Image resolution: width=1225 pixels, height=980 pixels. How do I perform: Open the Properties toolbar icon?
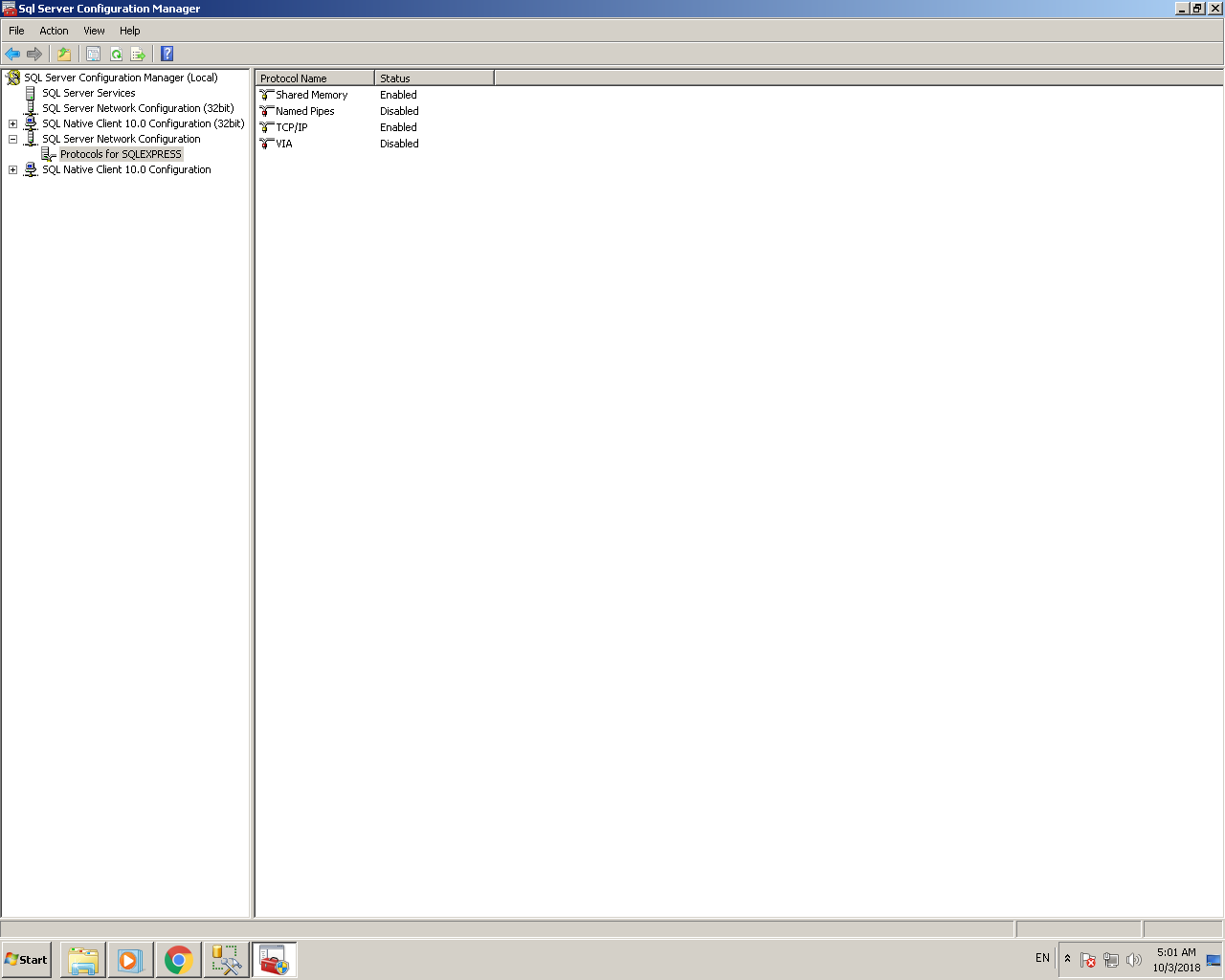(93, 54)
